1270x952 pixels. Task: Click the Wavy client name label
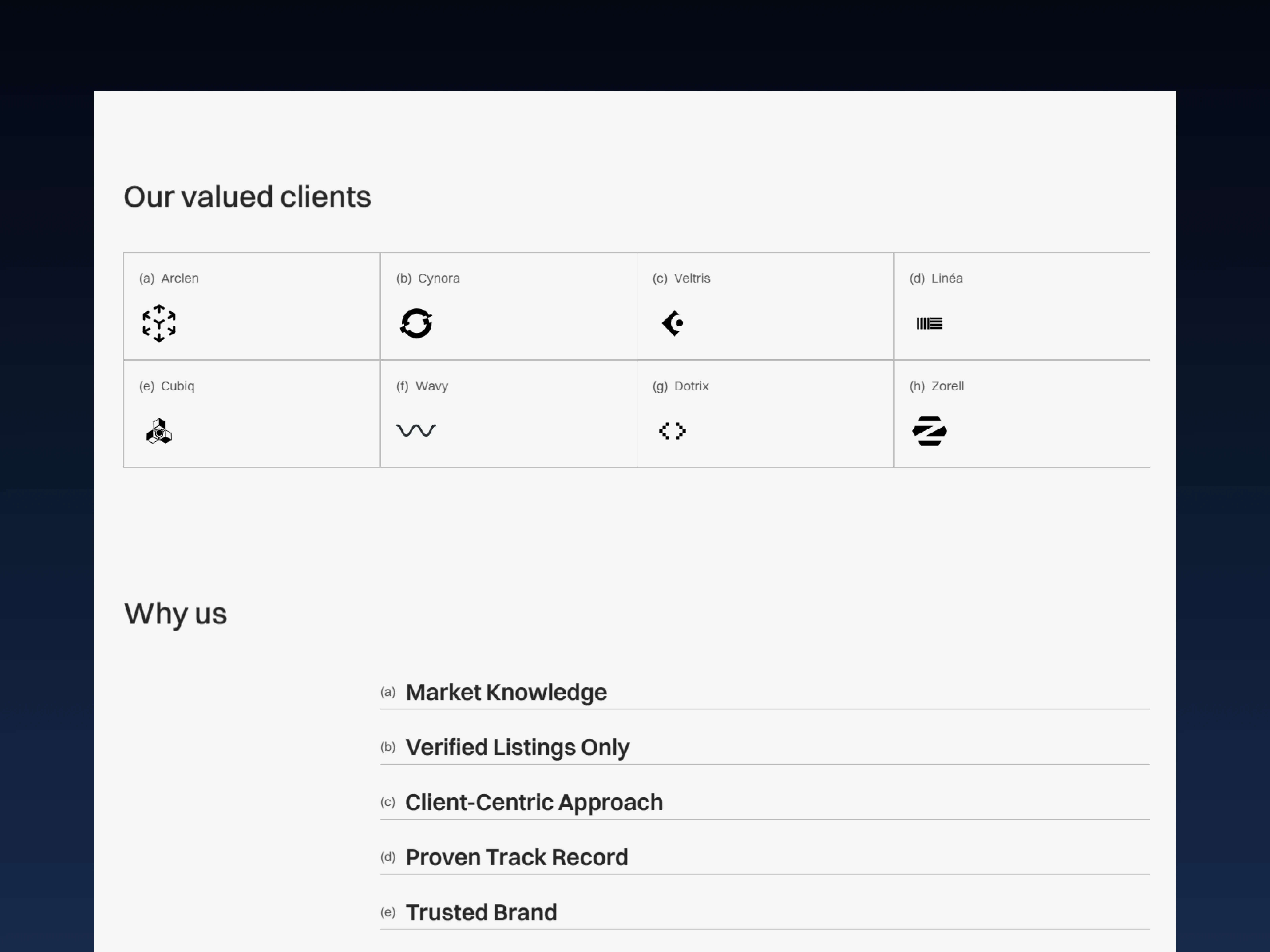point(432,386)
